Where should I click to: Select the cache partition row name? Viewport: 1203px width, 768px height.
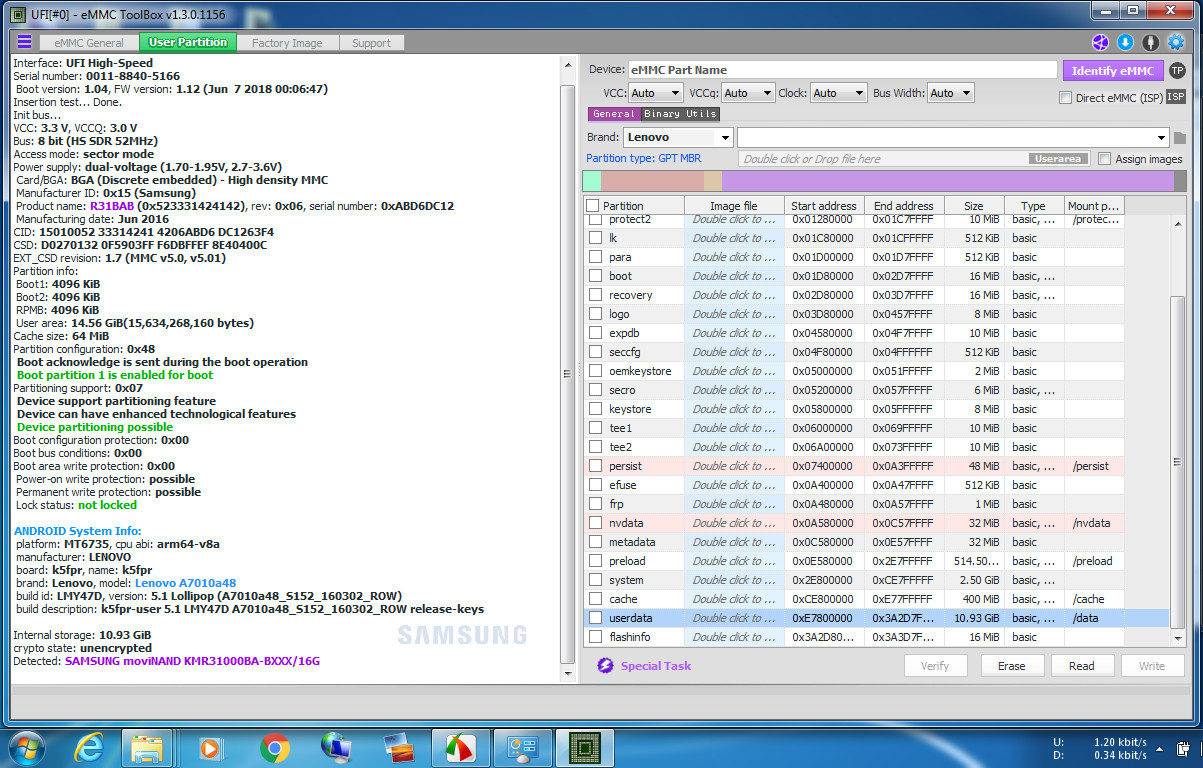coord(623,599)
